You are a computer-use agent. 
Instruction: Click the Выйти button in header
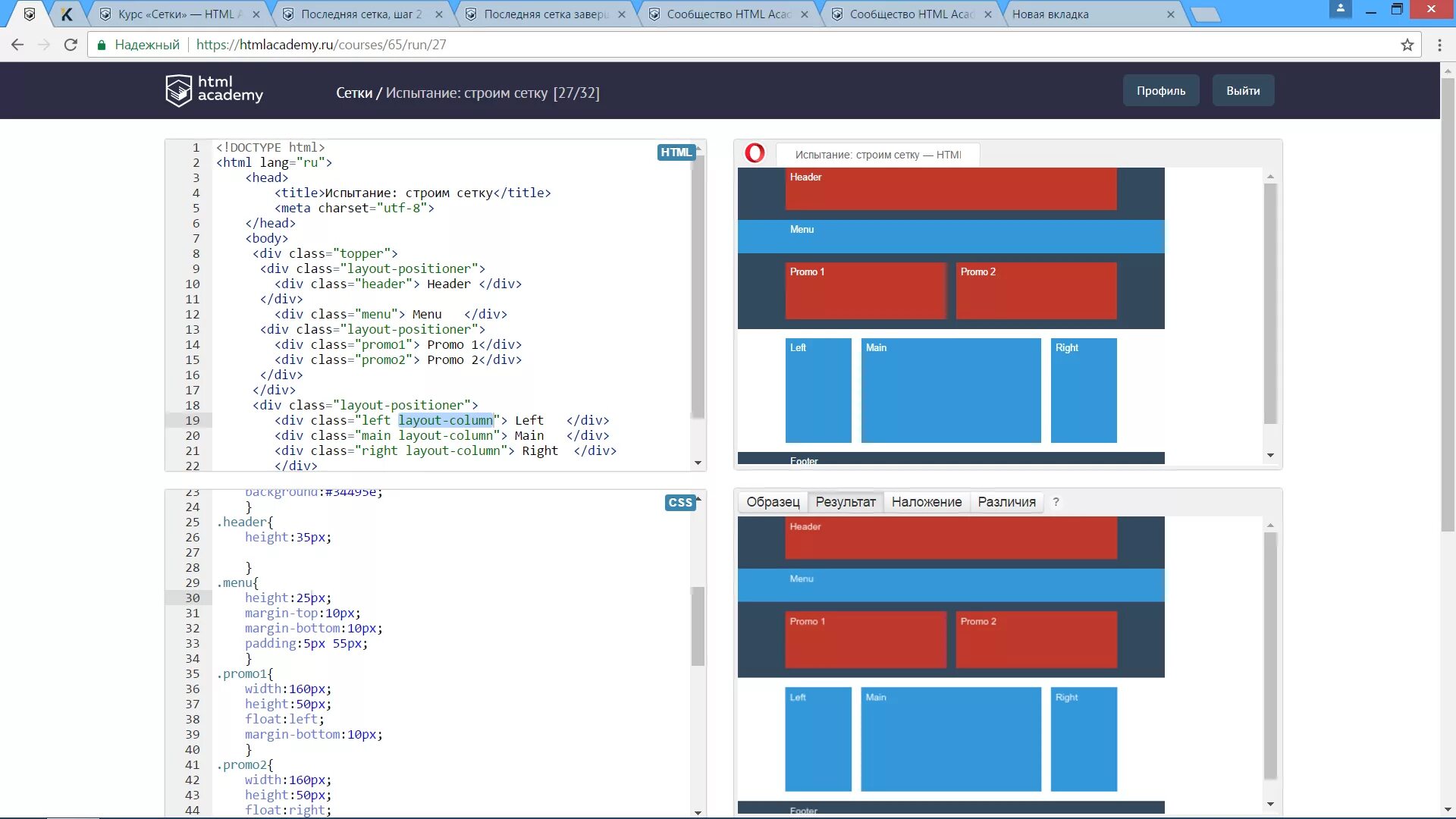coord(1243,90)
